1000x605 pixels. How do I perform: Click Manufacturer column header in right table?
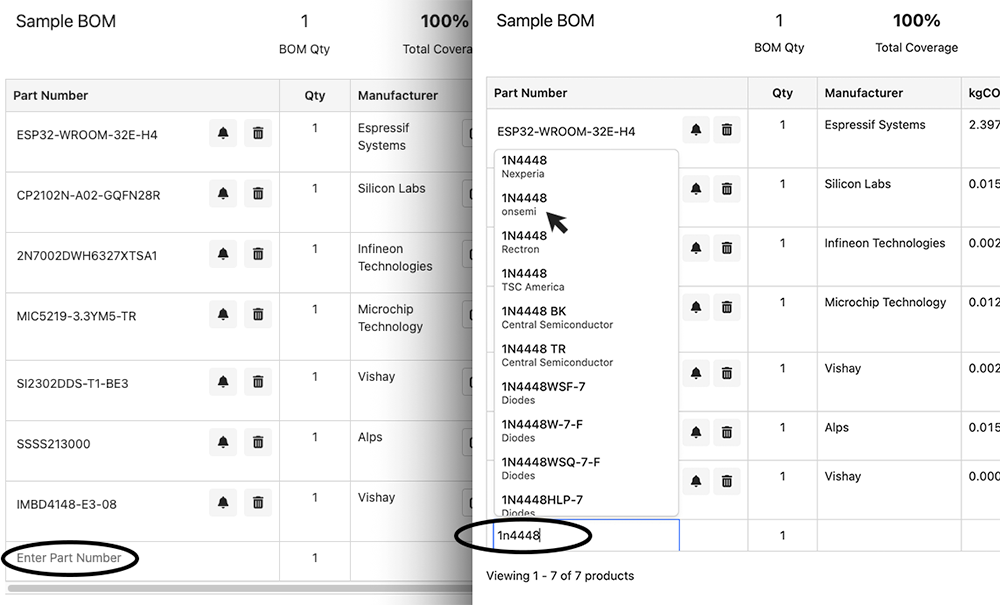(x=863, y=93)
